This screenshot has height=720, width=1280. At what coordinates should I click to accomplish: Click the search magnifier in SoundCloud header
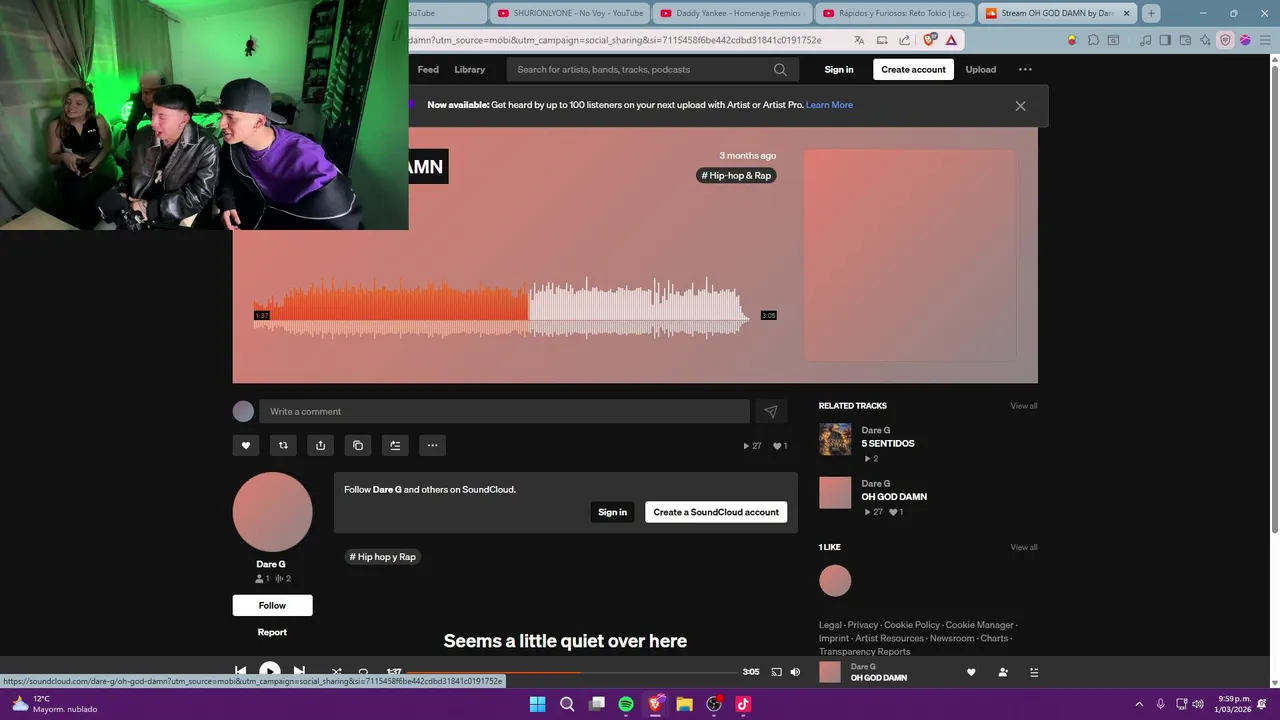[x=780, y=69]
